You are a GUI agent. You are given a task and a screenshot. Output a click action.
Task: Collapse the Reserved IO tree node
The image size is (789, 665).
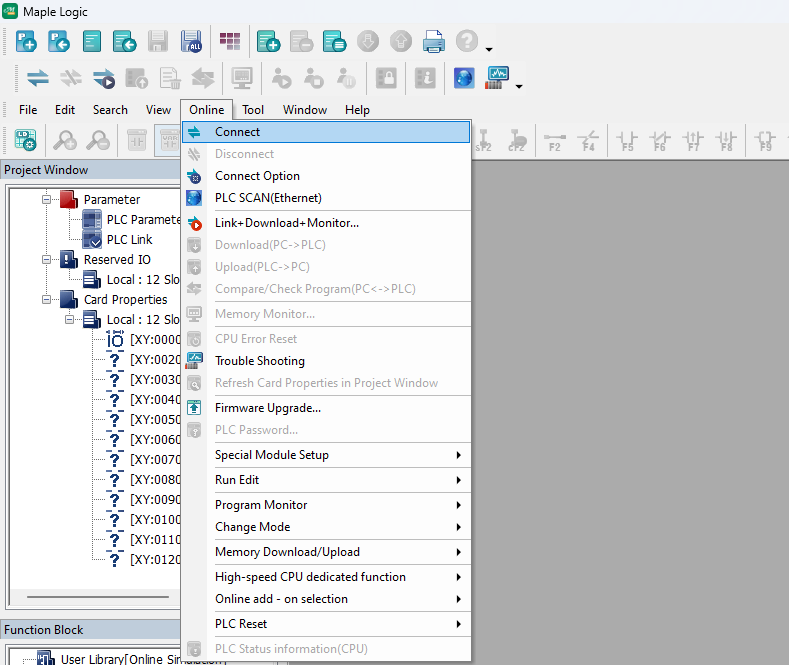coord(46,260)
